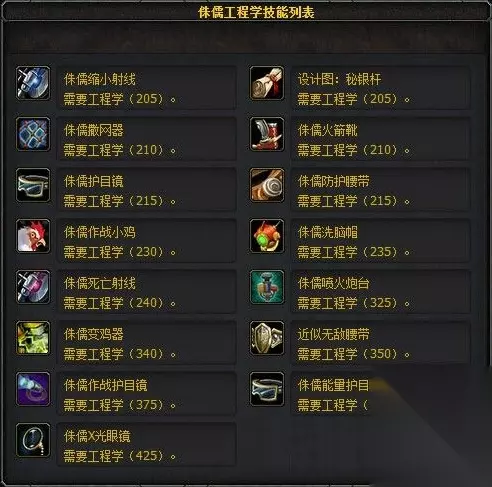This screenshot has width=492, height=487.
Task: Select the 侏儒作战小鸡 chicken icon
Action: click(33, 236)
